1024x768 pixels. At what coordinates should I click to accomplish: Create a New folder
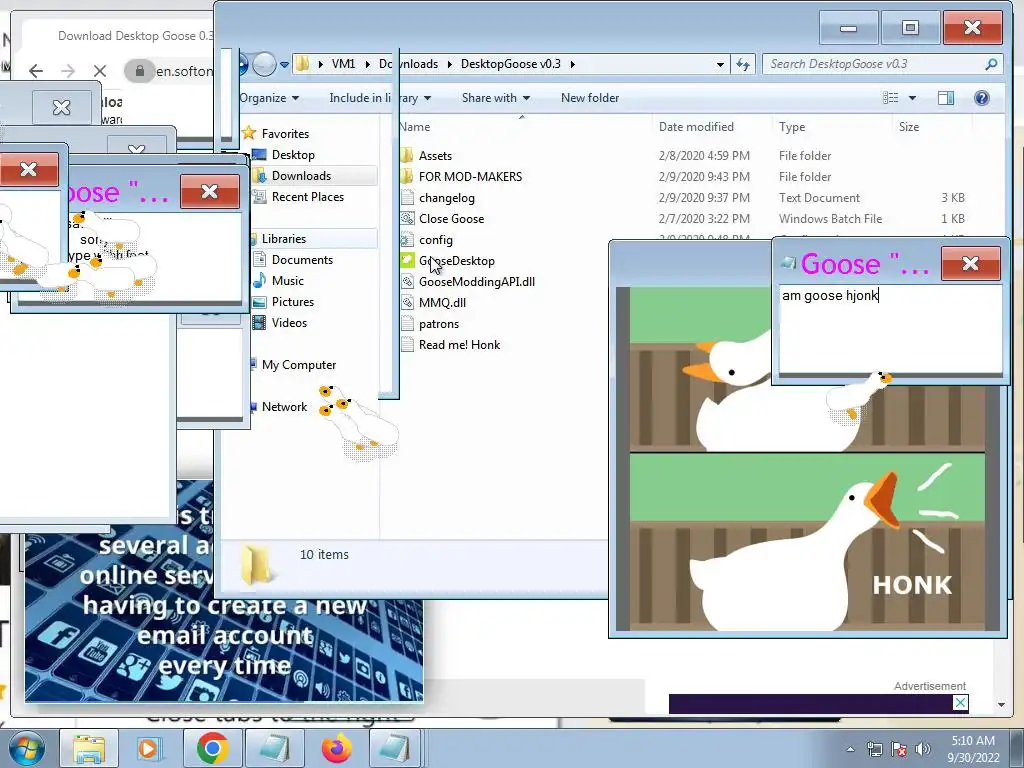pos(590,98)
